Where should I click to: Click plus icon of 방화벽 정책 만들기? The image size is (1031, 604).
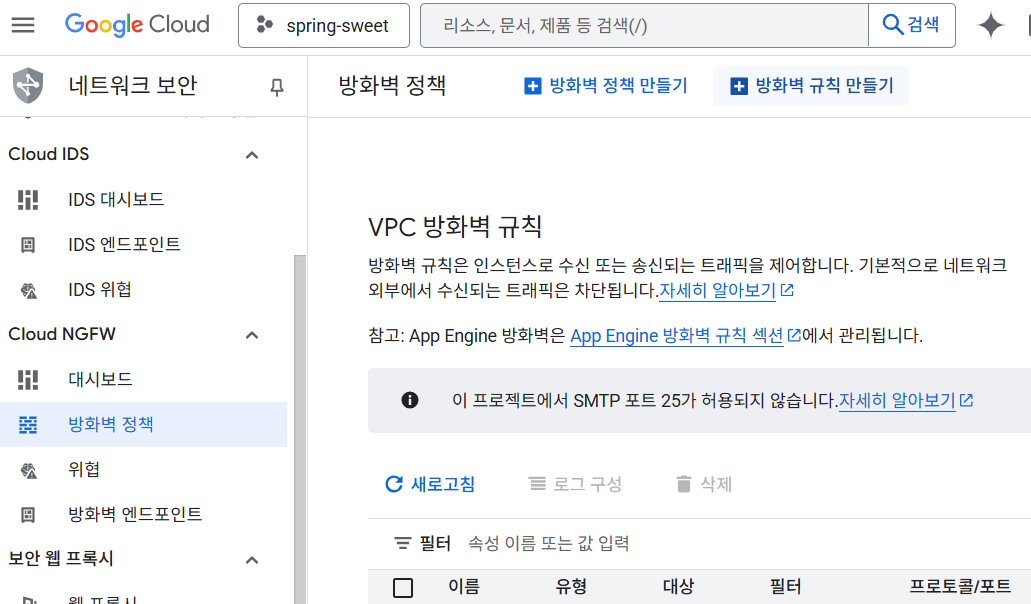click(533, 86)
